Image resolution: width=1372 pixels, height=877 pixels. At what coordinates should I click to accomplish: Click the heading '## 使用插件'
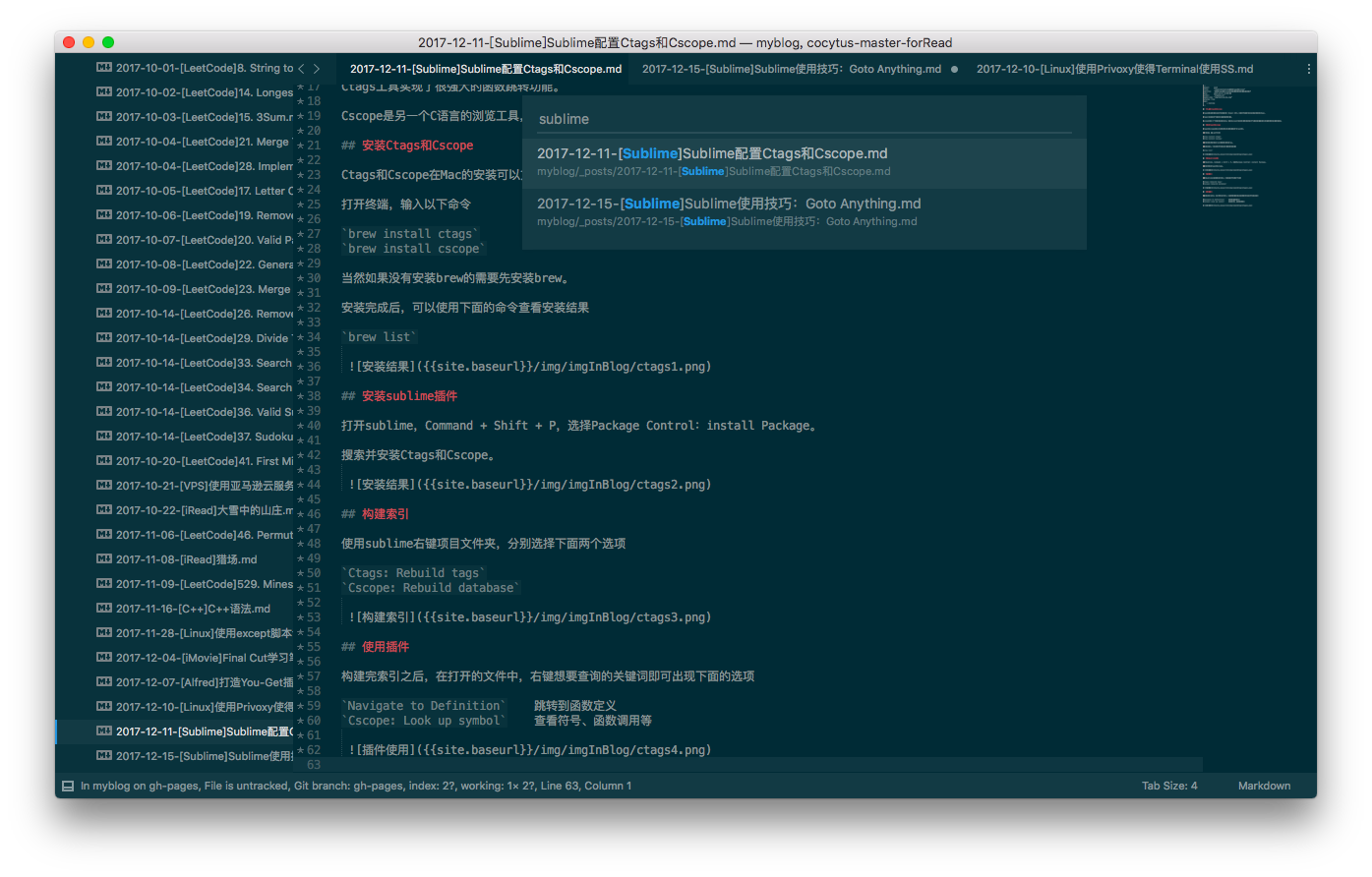[x=375, y=647]
